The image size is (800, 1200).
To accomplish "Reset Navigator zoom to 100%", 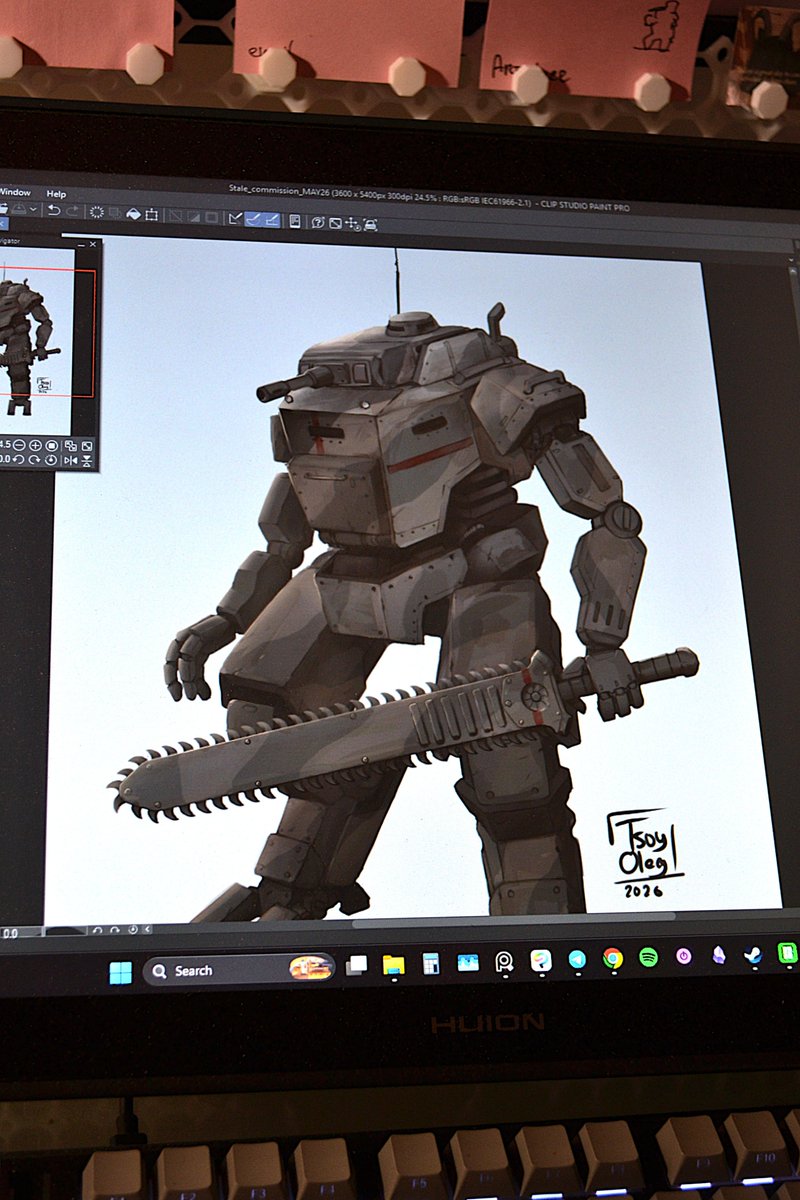I will click(x=52, y=446).
